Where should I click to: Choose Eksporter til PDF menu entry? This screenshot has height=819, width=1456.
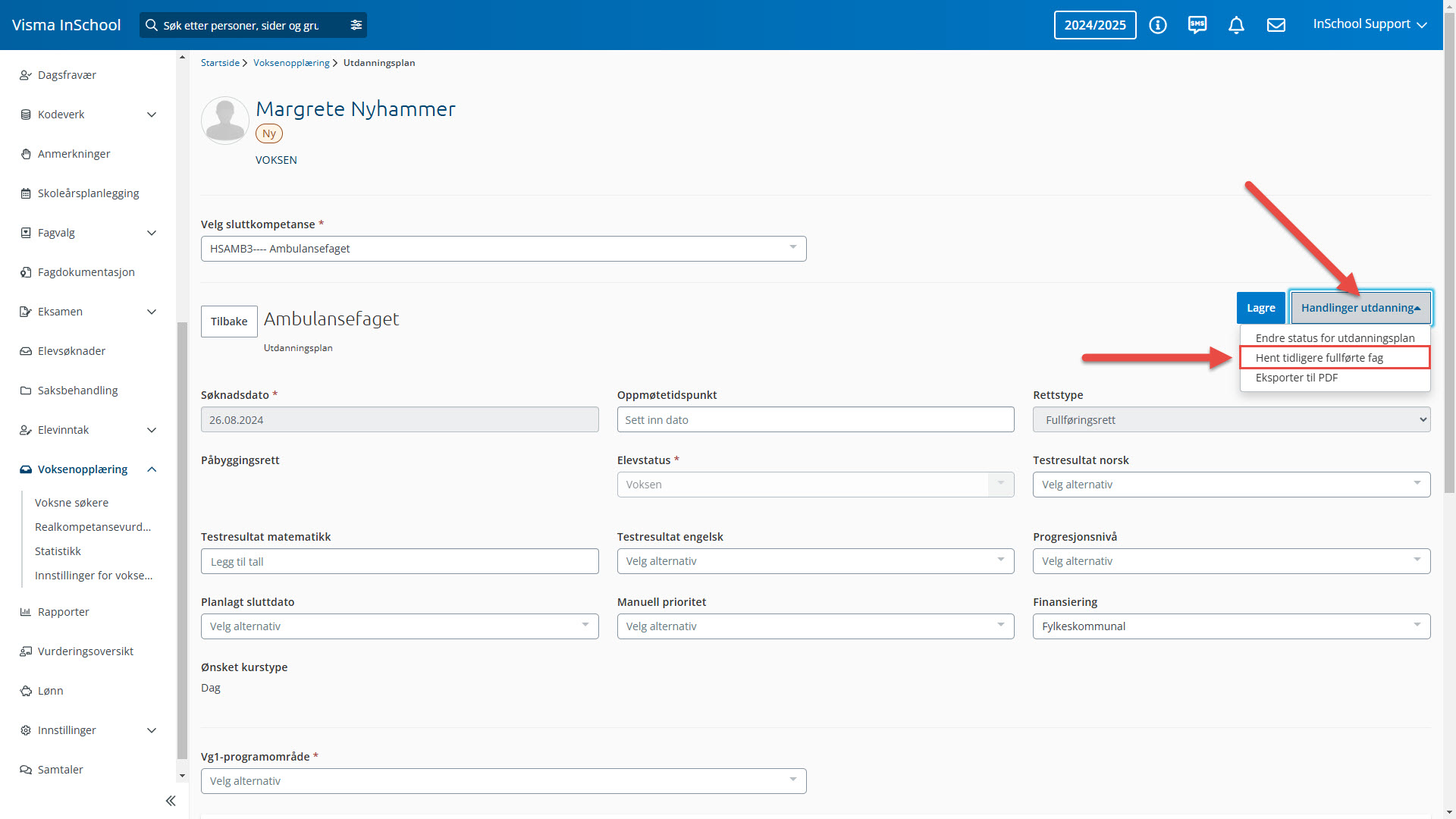click(x=1296, y=378)
